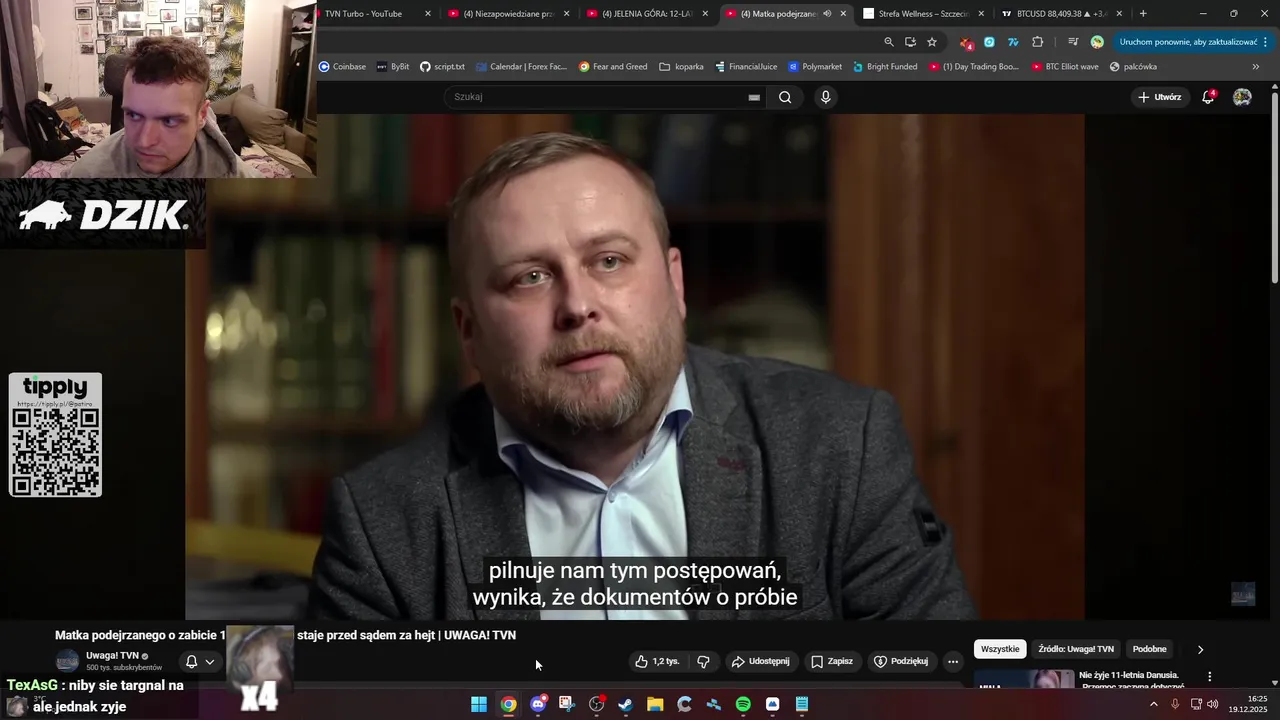
Task: Open the teal circular extension icon
Action: (x=989, y=42)
